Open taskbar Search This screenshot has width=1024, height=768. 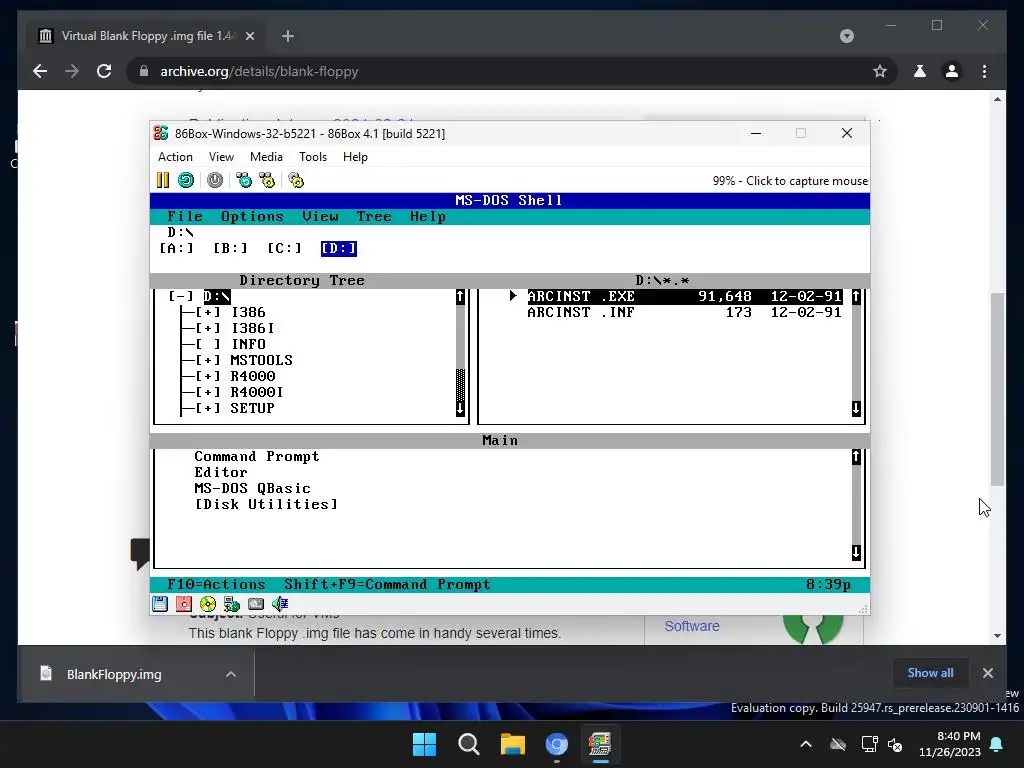(x=468, y=744)
